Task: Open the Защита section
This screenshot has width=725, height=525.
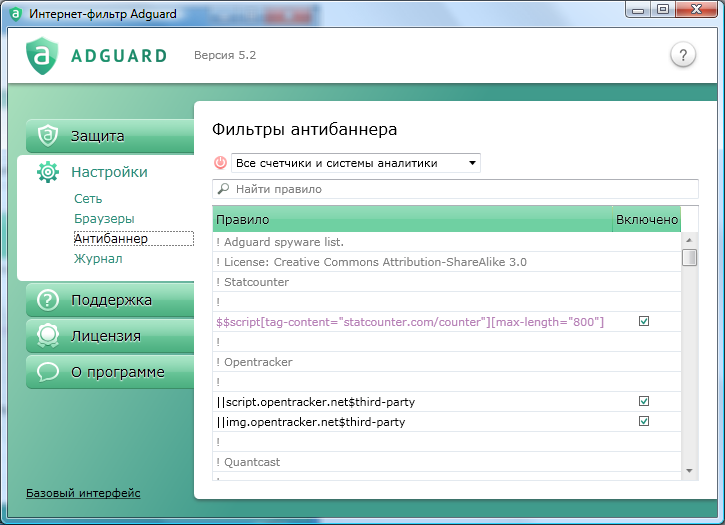Action: (110, 136)
